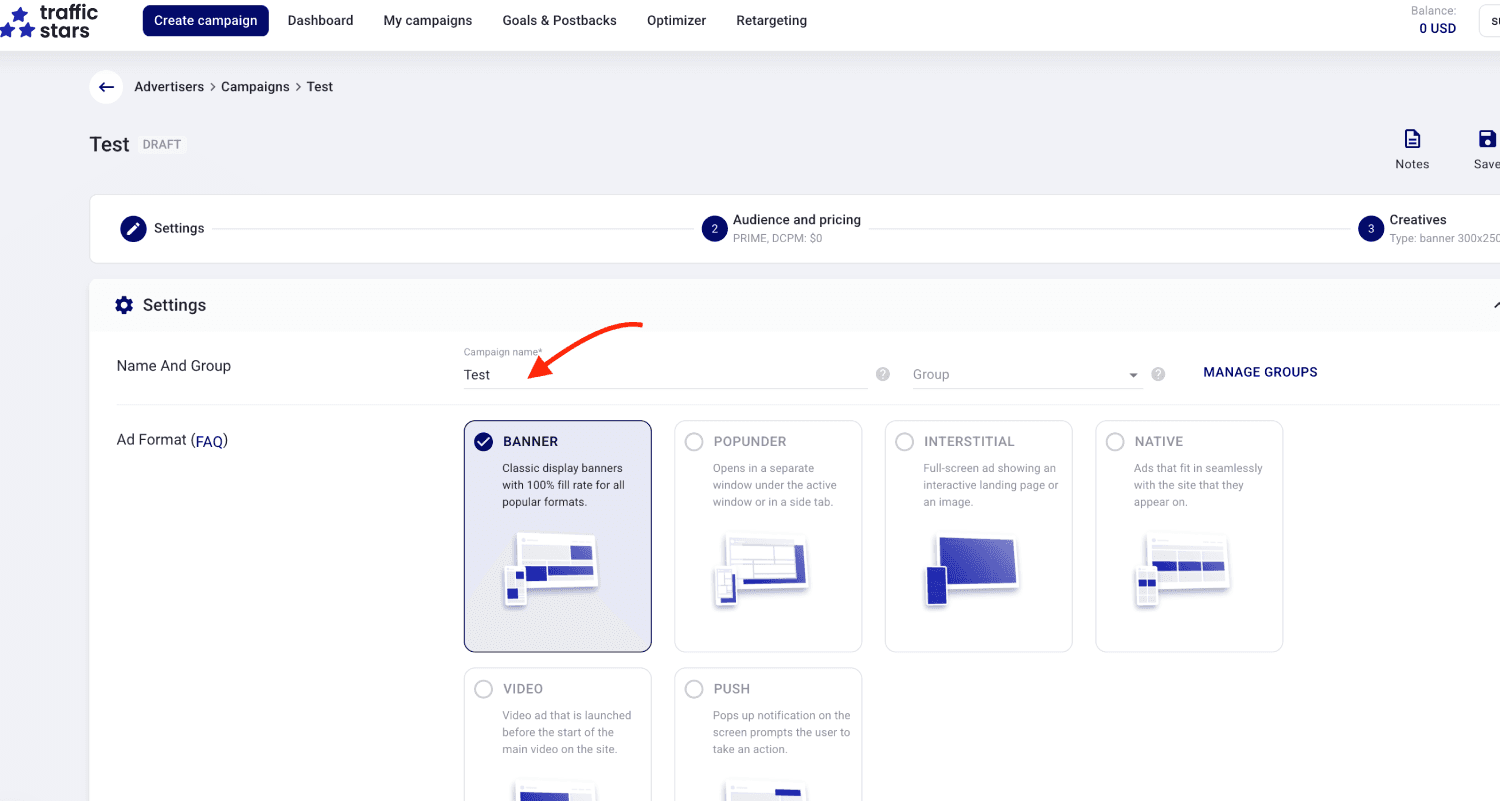Click the Traffic Stars logo
This screenshot has width=1500, height=801.
tap(50, 21)
